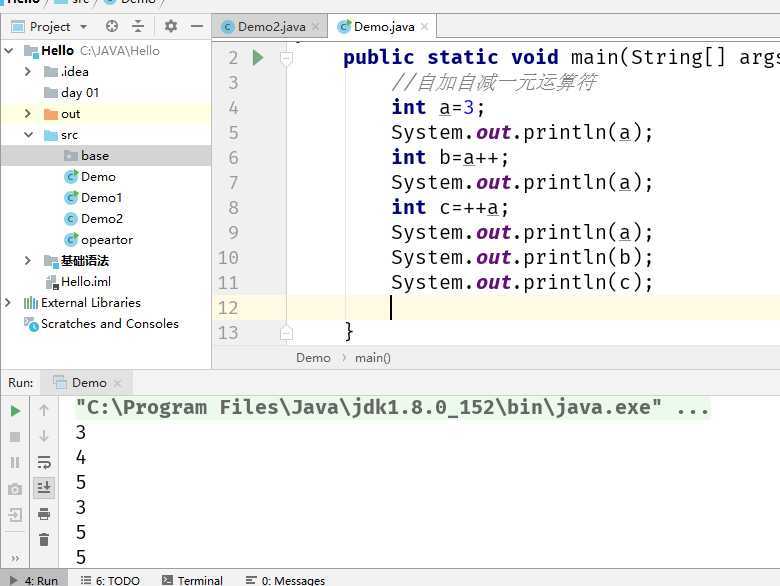Clear console with the trash icon
The height and width of the screenshot is (586, 780).
pos(44,539)
